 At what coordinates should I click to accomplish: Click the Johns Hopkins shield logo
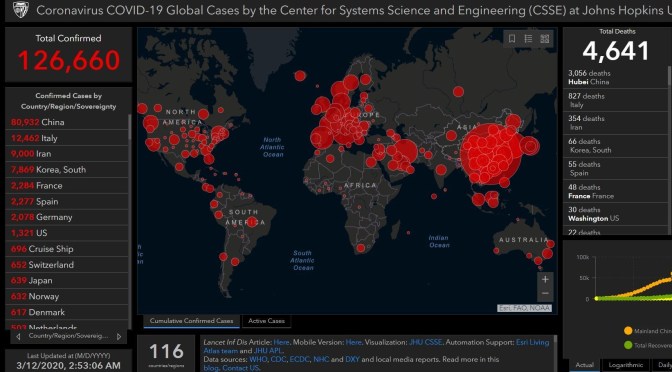coord(20,9)
